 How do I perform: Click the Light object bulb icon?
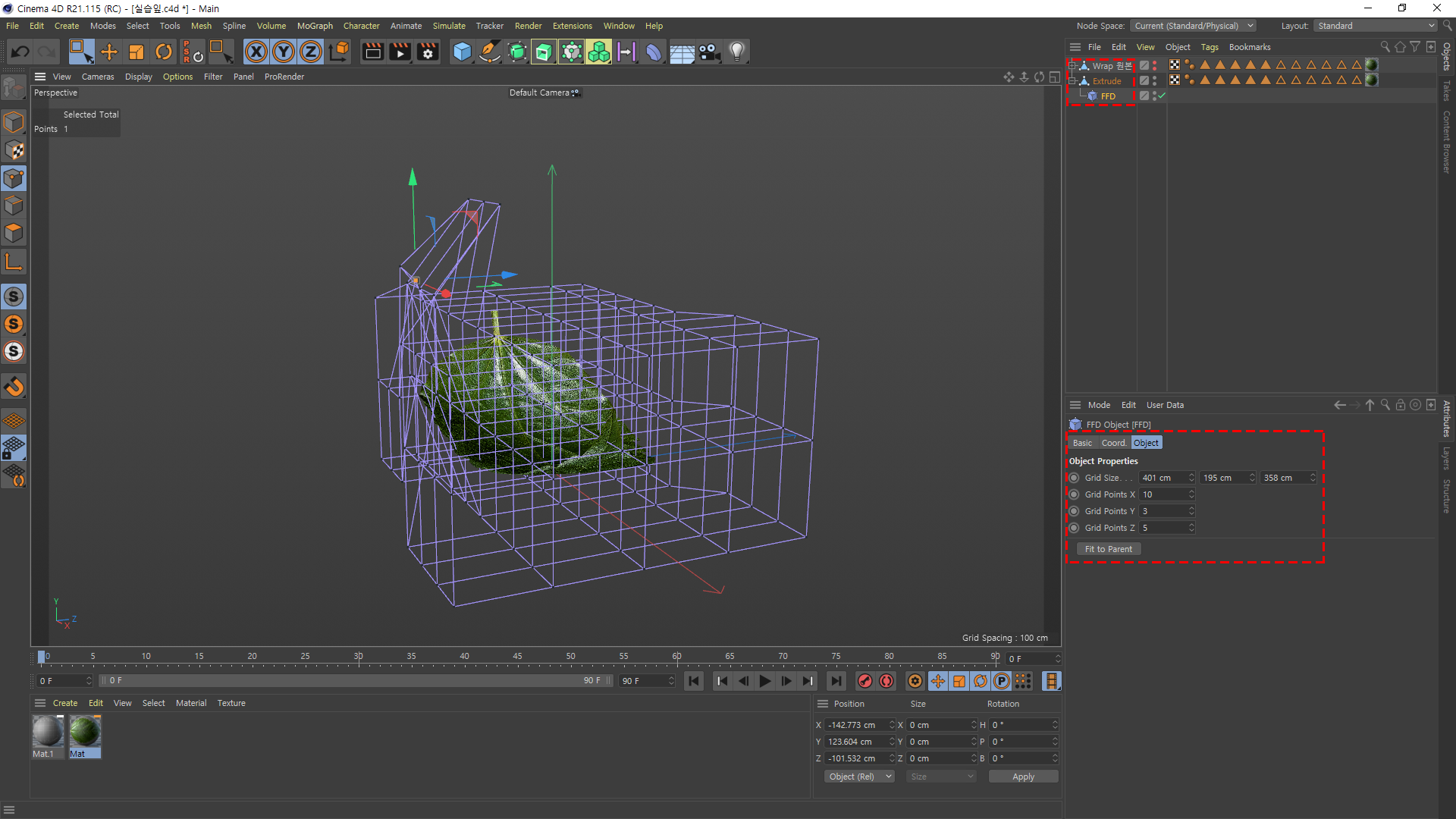[x=737, y=52]
